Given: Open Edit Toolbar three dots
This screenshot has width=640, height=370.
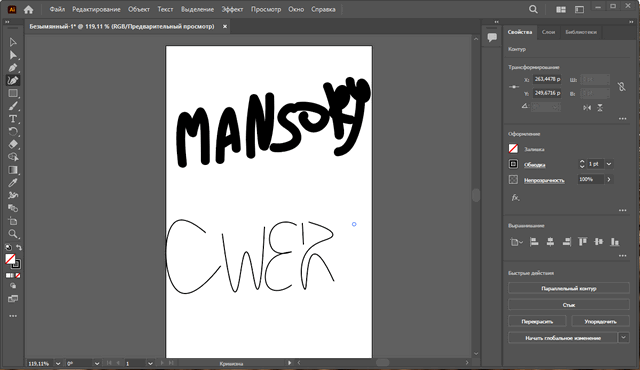Looking at the screenshot, I should [x=13, y=316].
